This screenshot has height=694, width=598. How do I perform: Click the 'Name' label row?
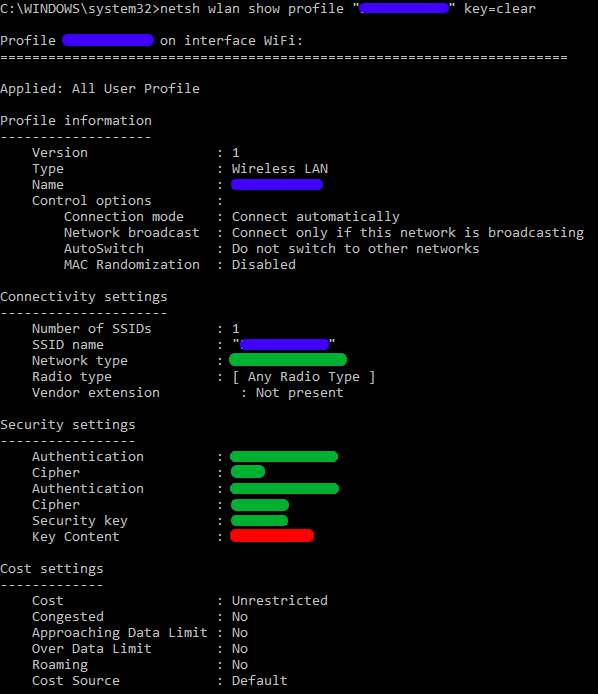pyautogui.click(x=48, y=185)
